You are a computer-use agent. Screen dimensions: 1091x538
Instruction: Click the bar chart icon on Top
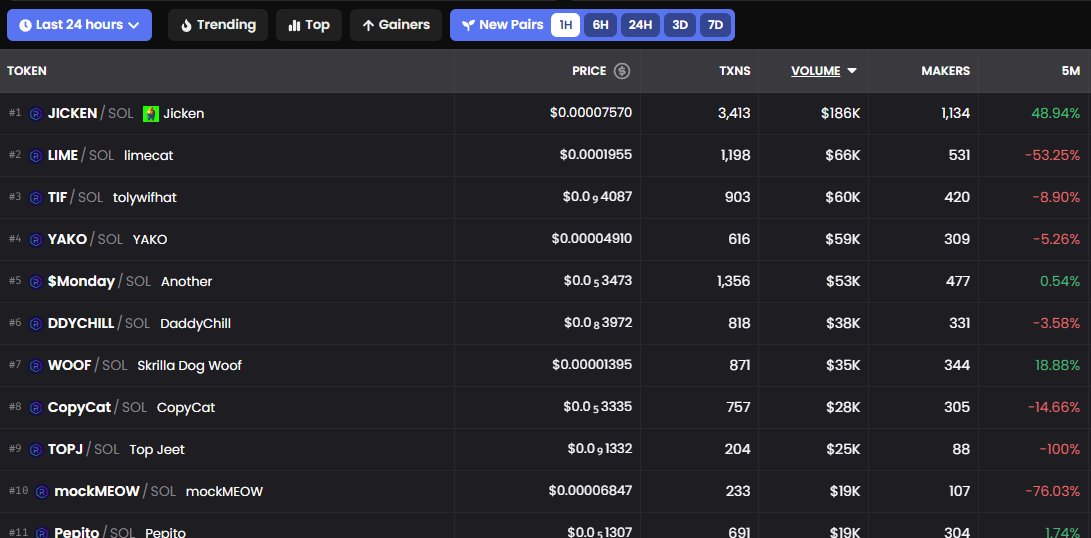pos(294,26)
